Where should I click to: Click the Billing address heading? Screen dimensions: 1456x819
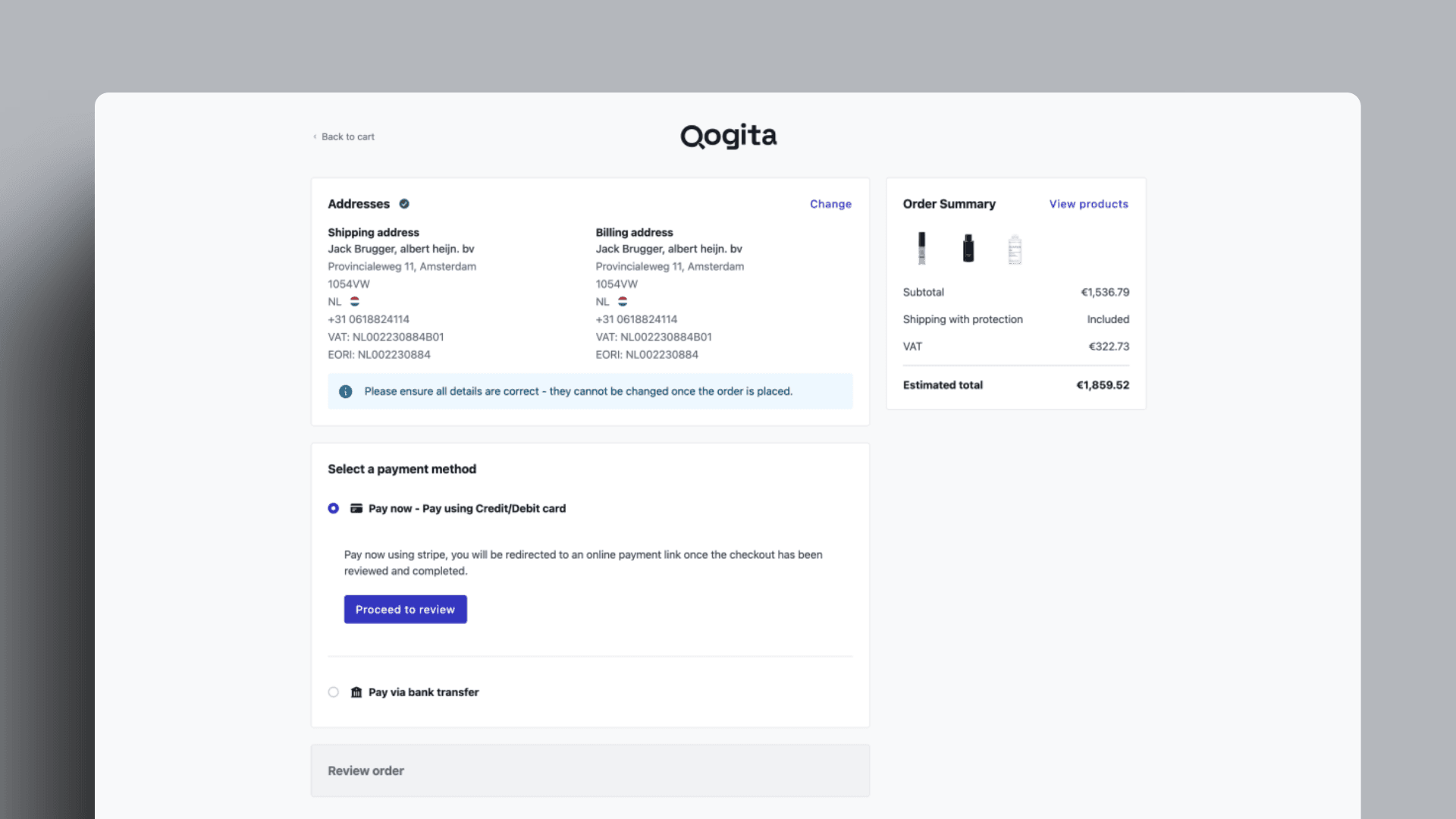pyautogui.click(x=634, y=232)
